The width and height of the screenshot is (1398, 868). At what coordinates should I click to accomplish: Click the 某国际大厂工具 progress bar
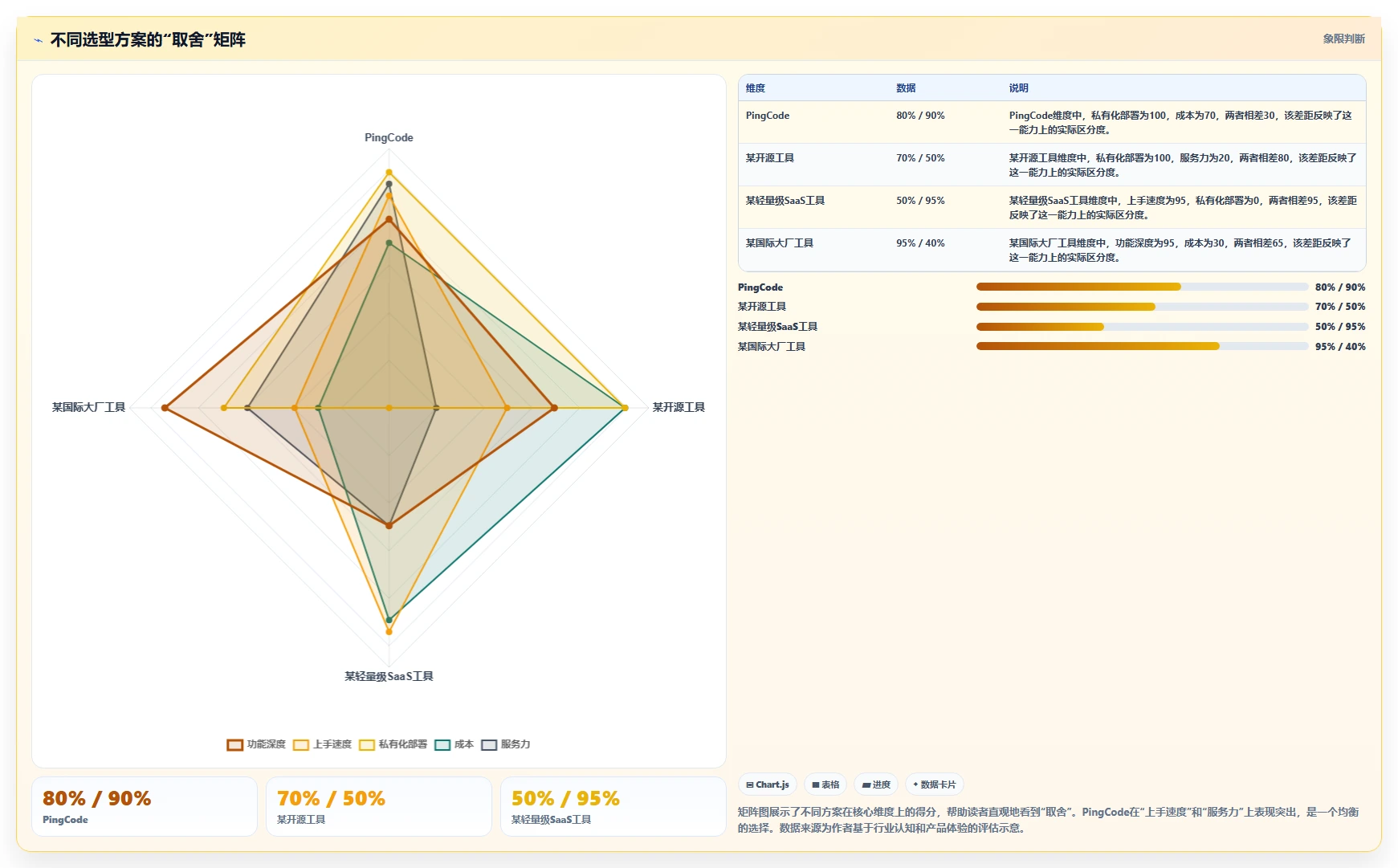[1143, 347]
